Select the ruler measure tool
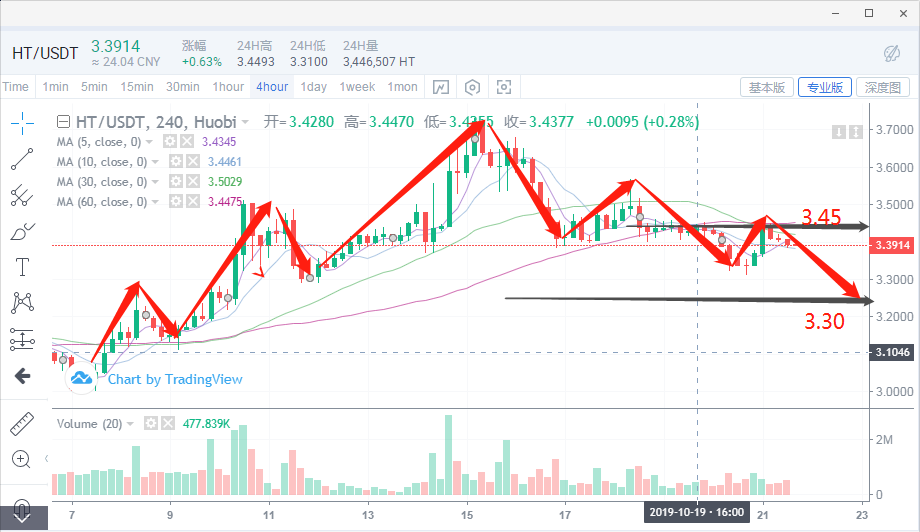The height and width of the screenshot is (532, 920). 22,423
